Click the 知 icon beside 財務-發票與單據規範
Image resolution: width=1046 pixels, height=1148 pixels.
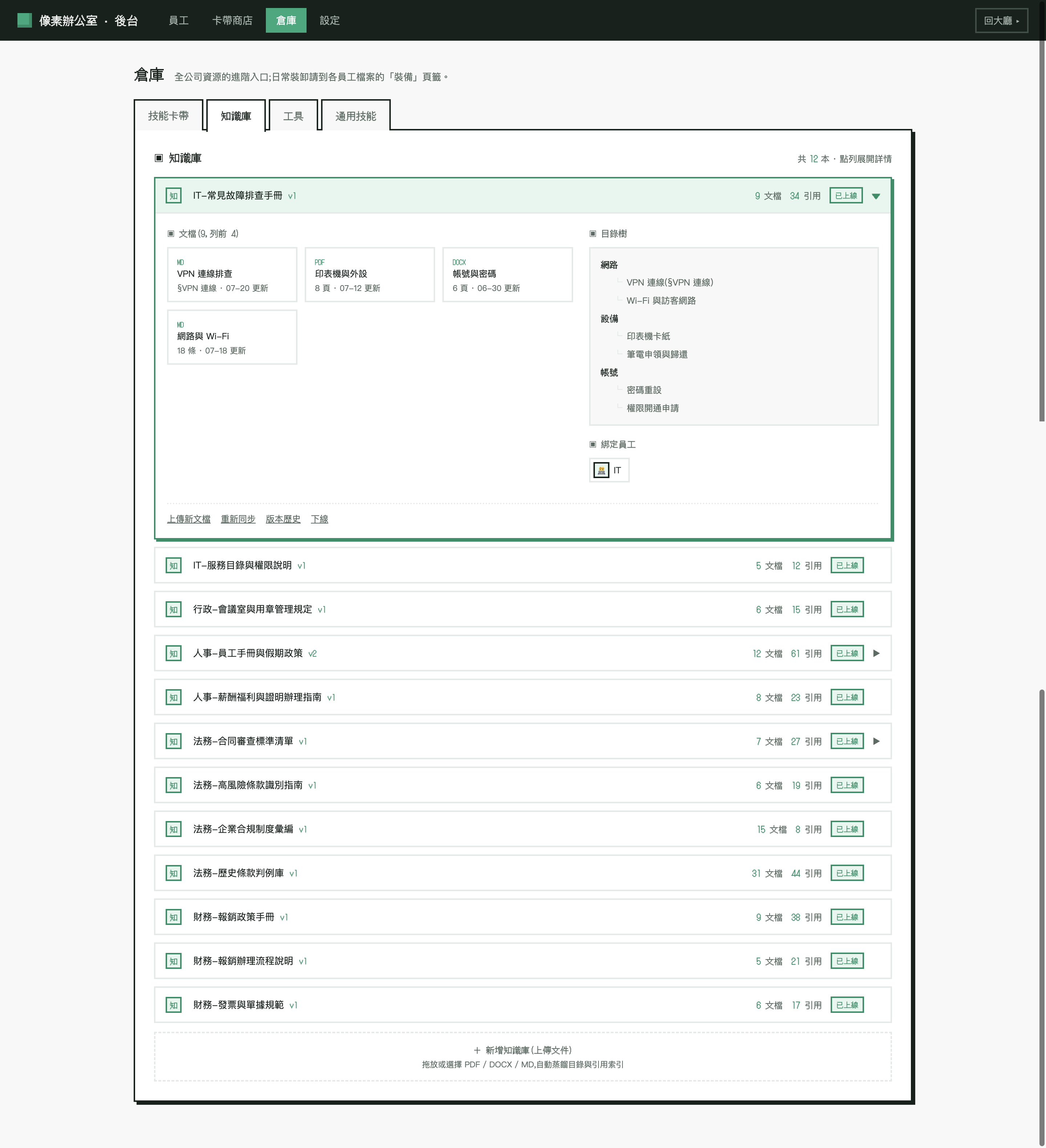[x=174, y=1005]
